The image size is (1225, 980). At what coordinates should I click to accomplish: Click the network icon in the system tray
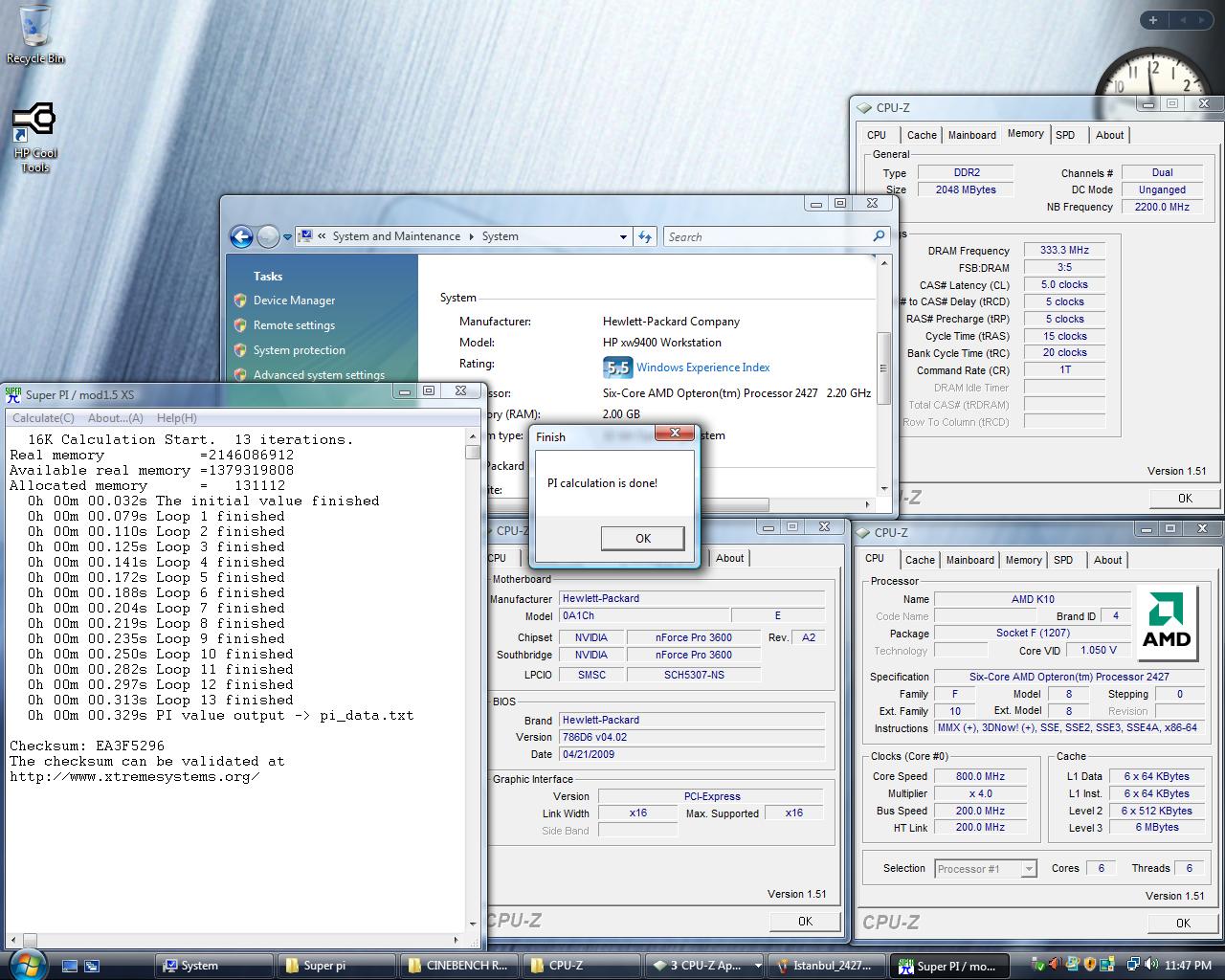tap(1133, 965)
